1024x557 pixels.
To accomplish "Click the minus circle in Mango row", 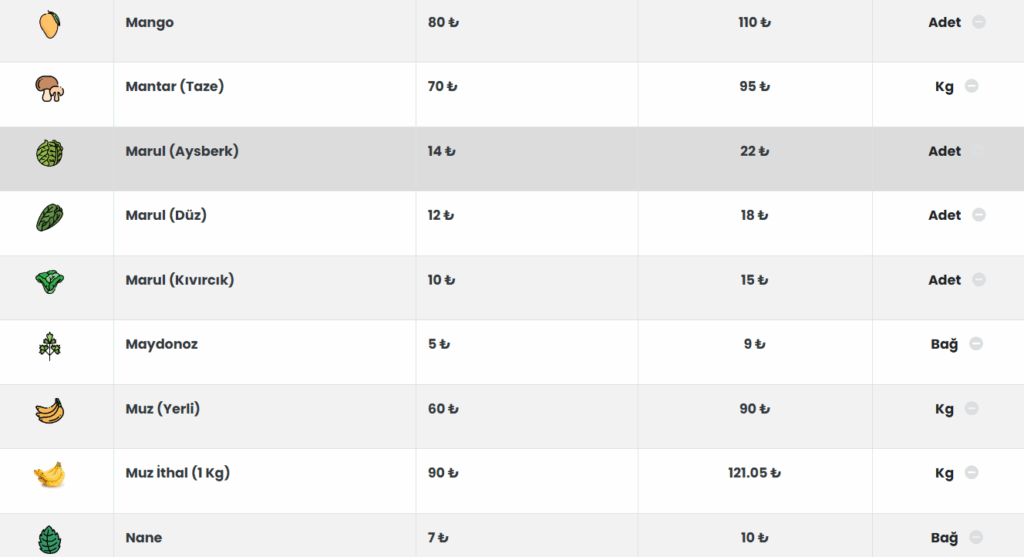I will click(978, 22).
